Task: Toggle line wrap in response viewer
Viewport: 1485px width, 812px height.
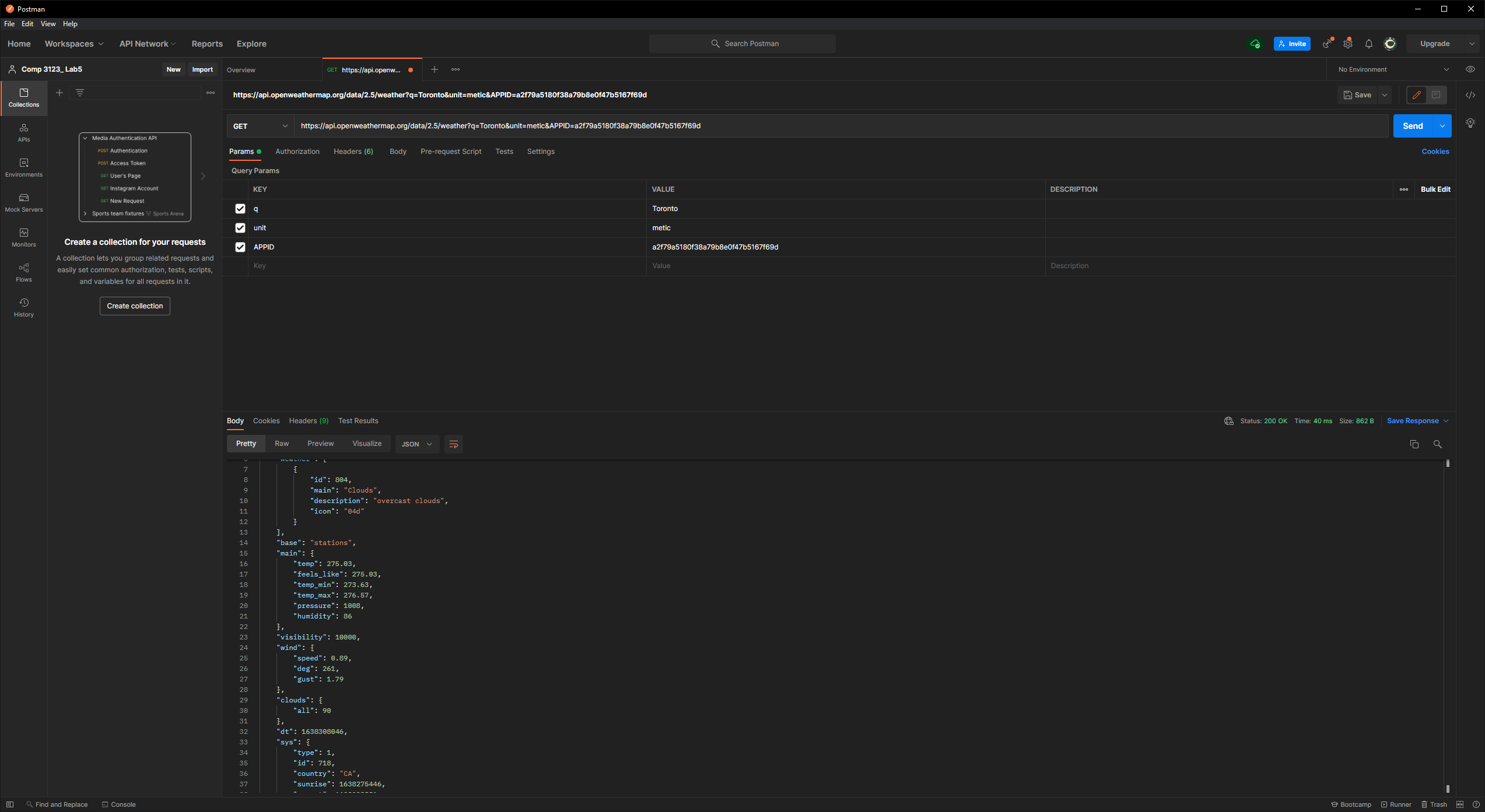Action: [x=453, y=444]
